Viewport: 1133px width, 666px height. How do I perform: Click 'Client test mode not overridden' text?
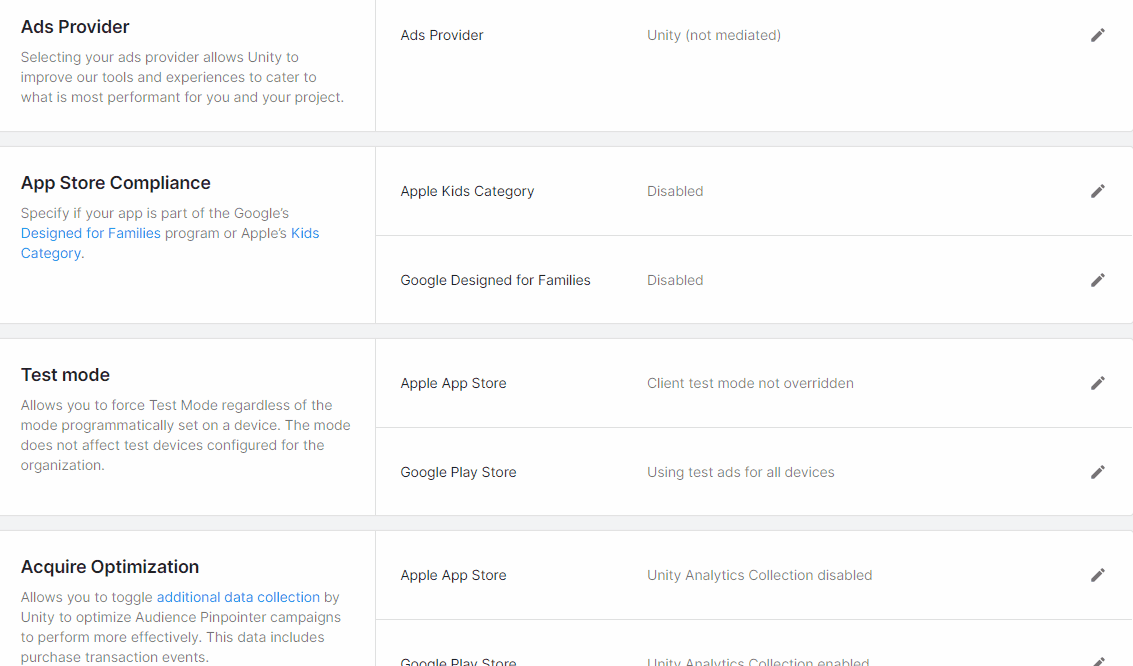click(750, 383)
